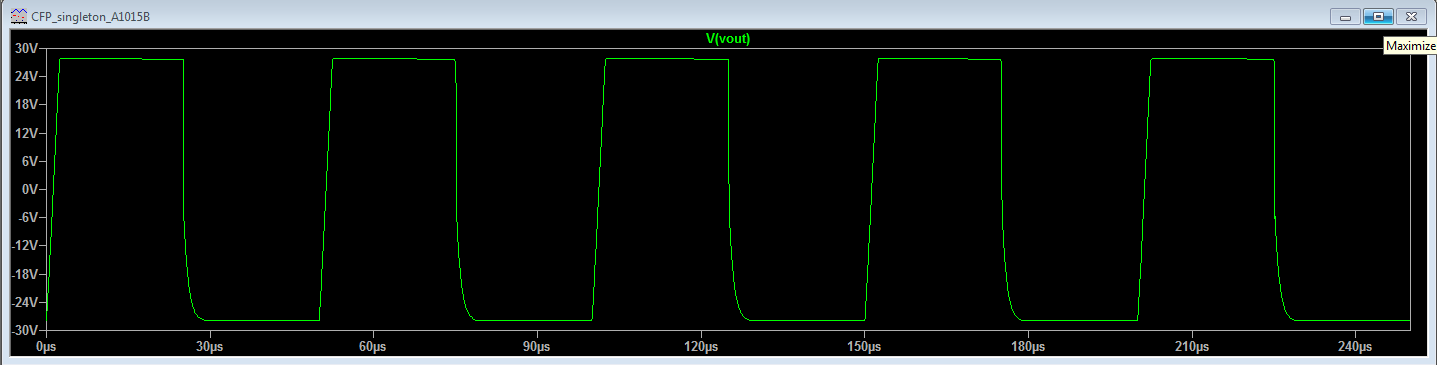Click the -6V axis label
This screenshot has width=1437, height=365.
27,217
